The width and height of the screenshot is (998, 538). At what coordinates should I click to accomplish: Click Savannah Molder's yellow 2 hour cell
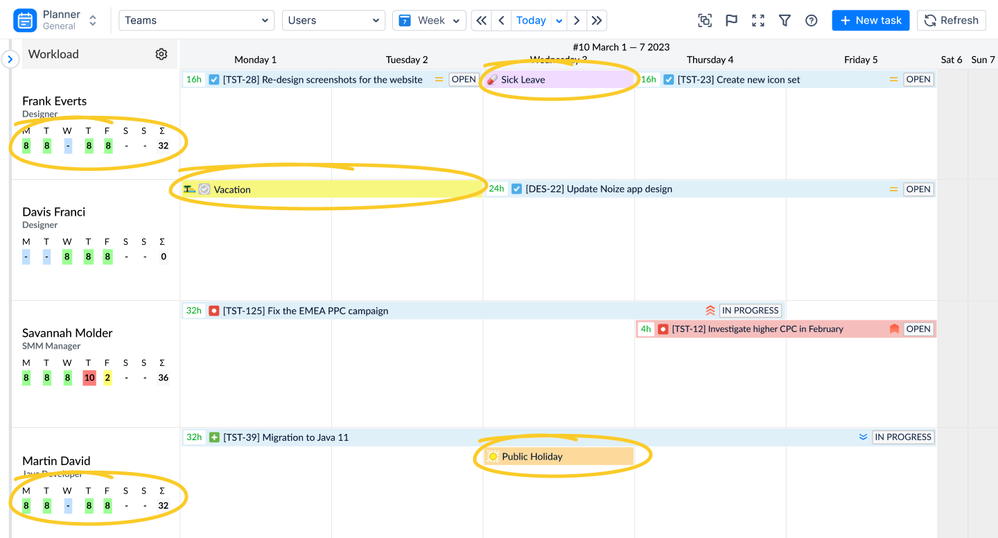click(108, 378)
